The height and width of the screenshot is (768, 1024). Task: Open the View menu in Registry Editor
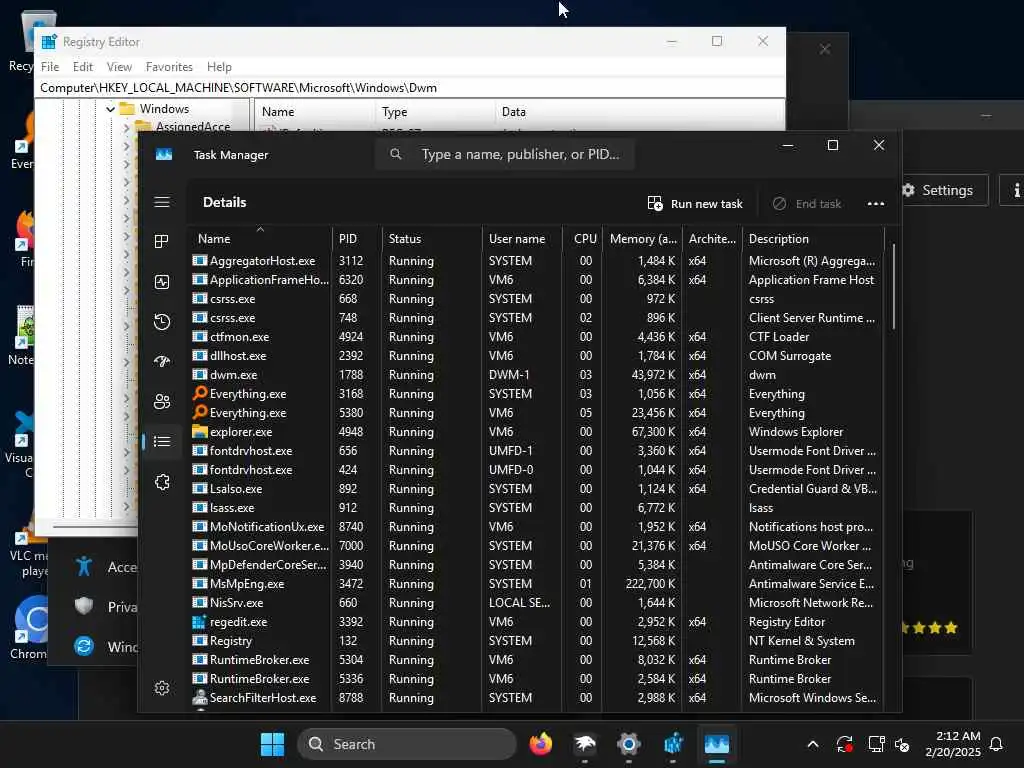pyautogui.click(x=119, y=67)
